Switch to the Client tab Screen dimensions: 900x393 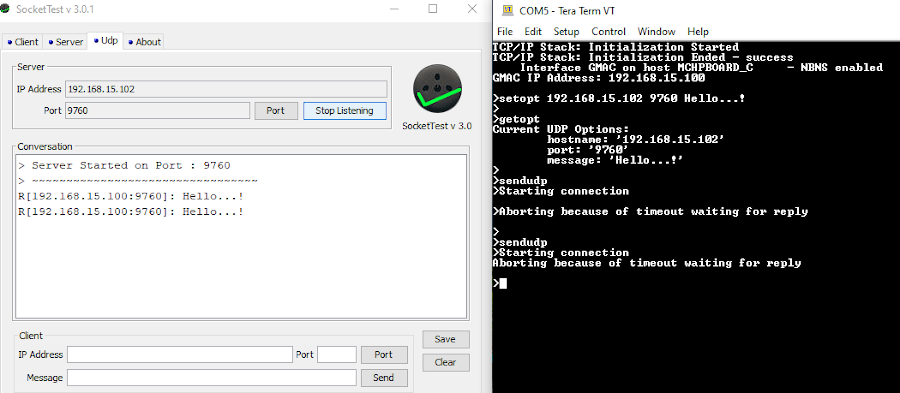(22, 42)
